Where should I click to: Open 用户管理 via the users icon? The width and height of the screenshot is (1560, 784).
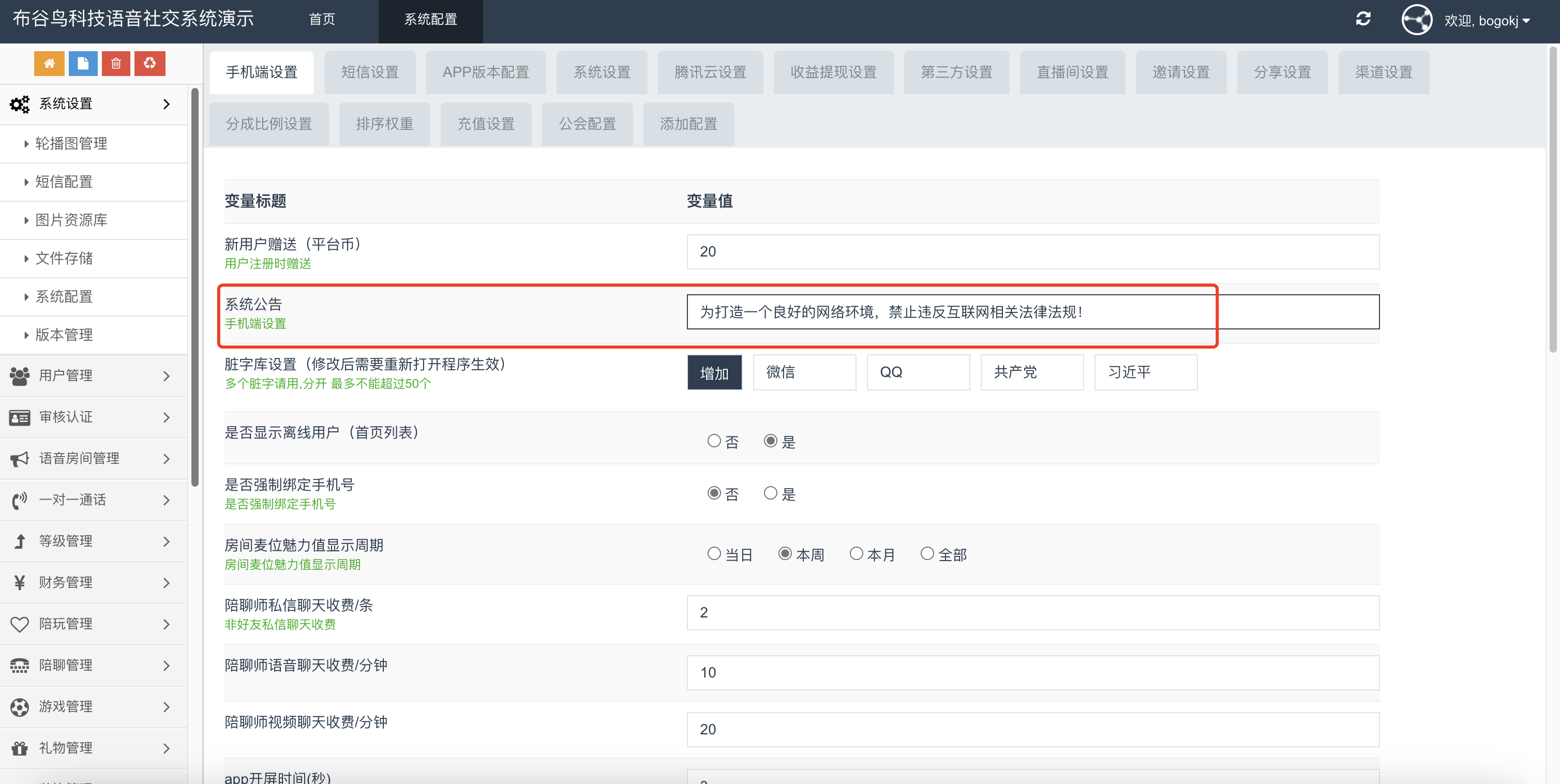pos(19,375)
